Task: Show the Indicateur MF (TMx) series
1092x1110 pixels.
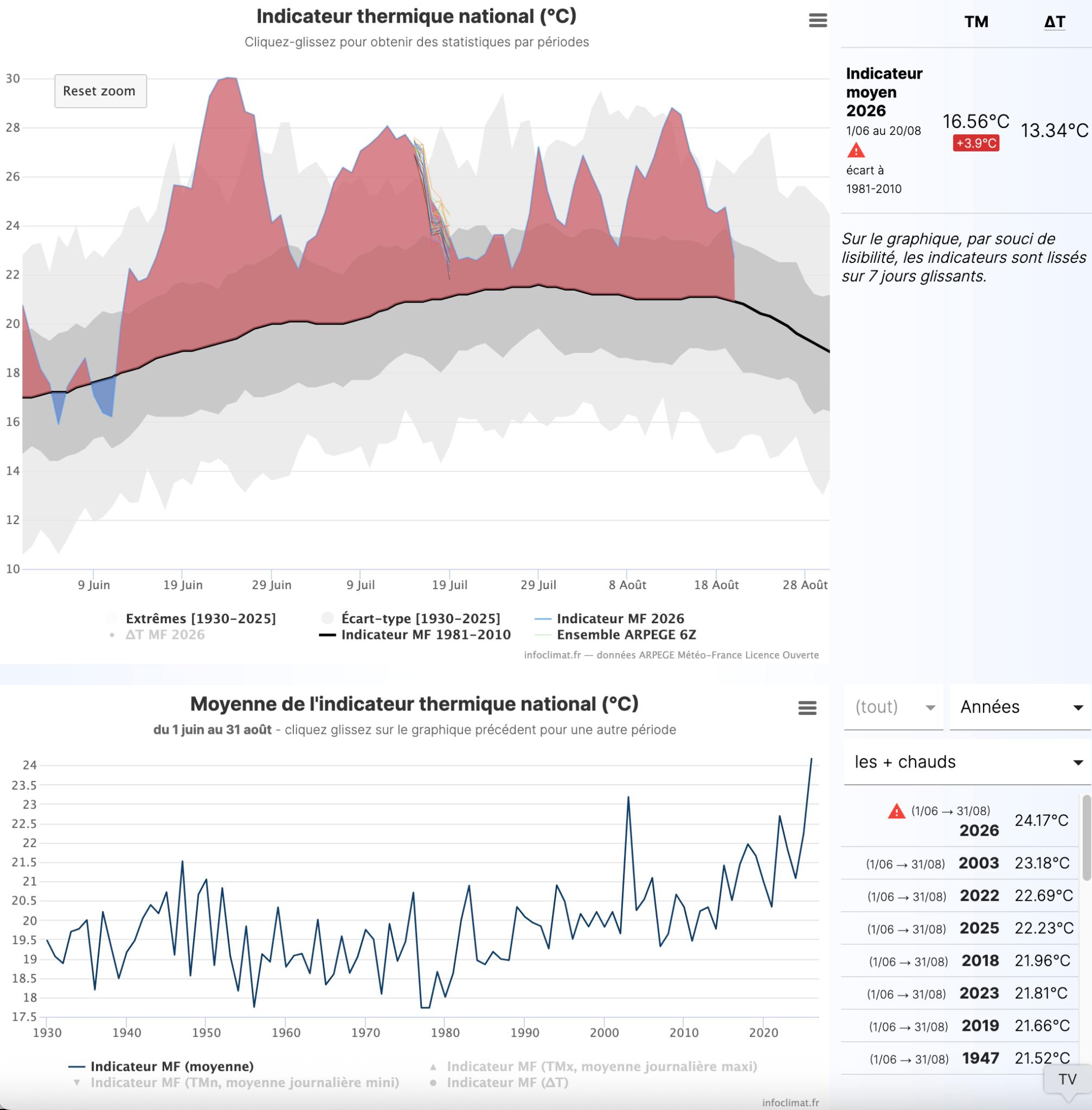Action: (594, 1067)
